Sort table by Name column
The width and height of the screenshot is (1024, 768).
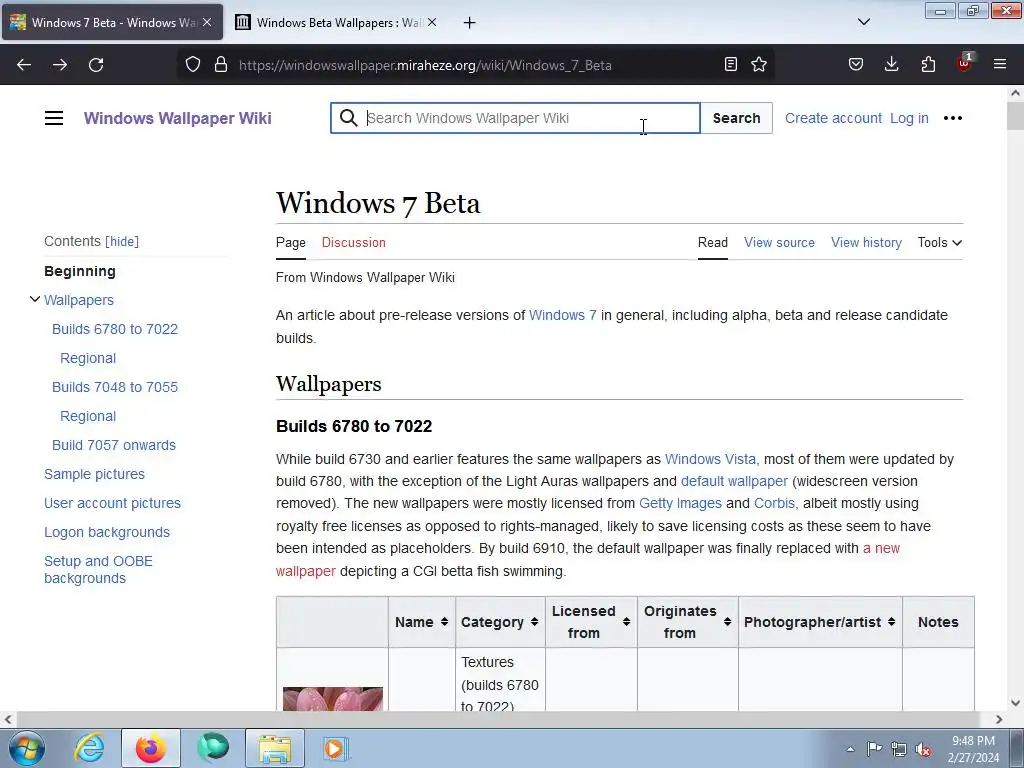[x=421, y=622]
